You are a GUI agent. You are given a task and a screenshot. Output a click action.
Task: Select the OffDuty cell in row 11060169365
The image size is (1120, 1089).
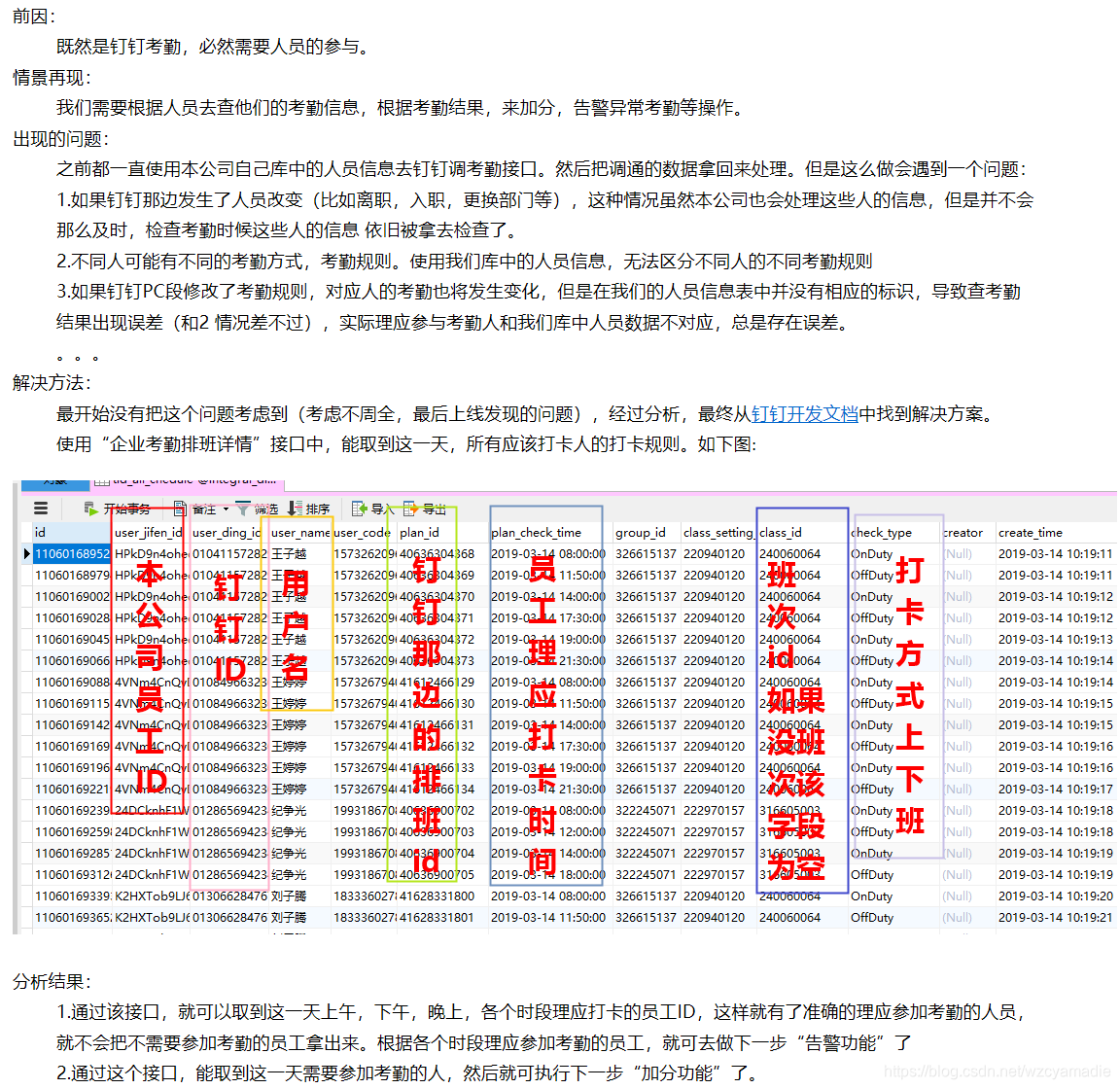coord(893,918)
